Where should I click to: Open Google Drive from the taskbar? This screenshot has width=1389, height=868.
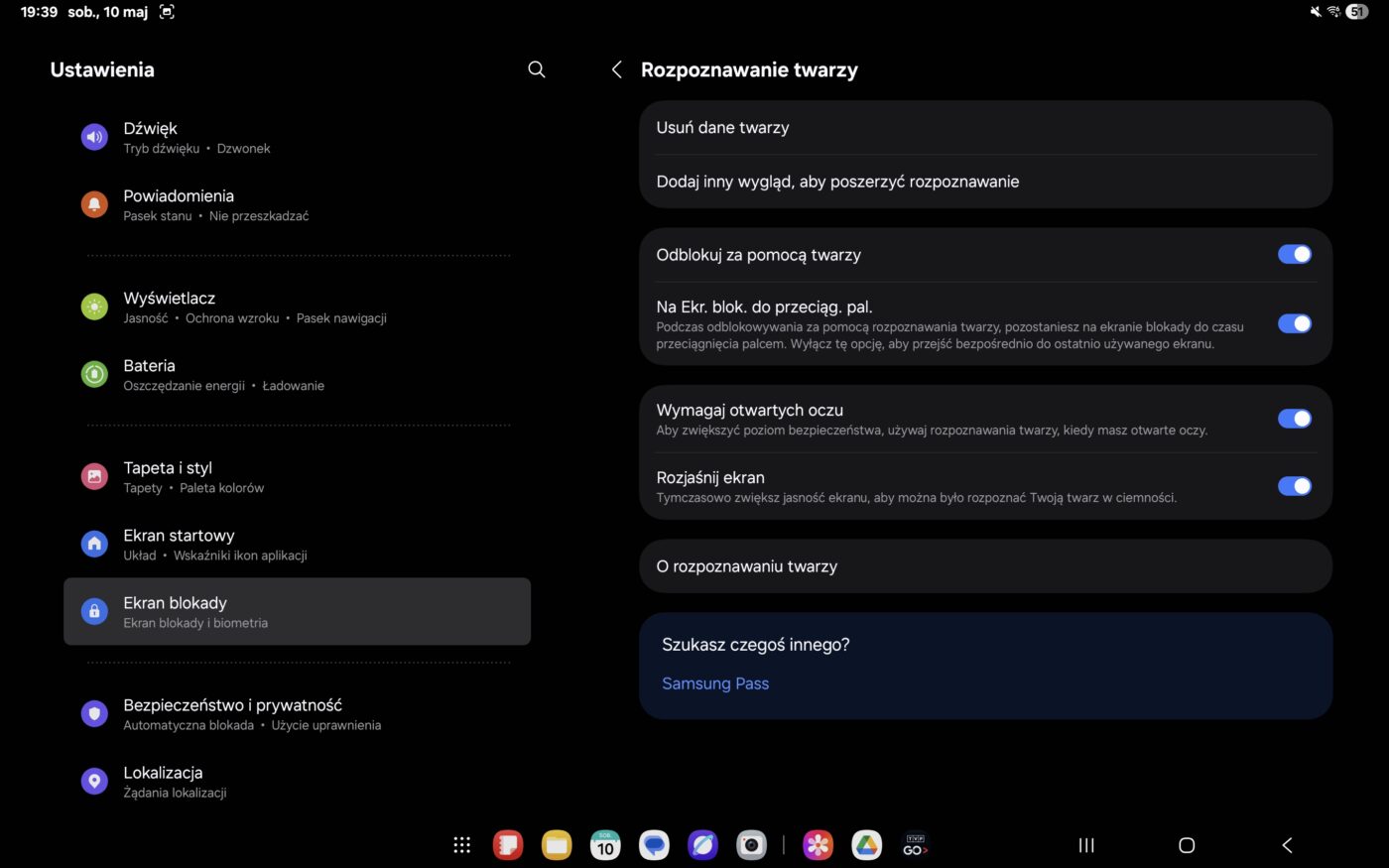pyautogui.click(x=866, y=845)
